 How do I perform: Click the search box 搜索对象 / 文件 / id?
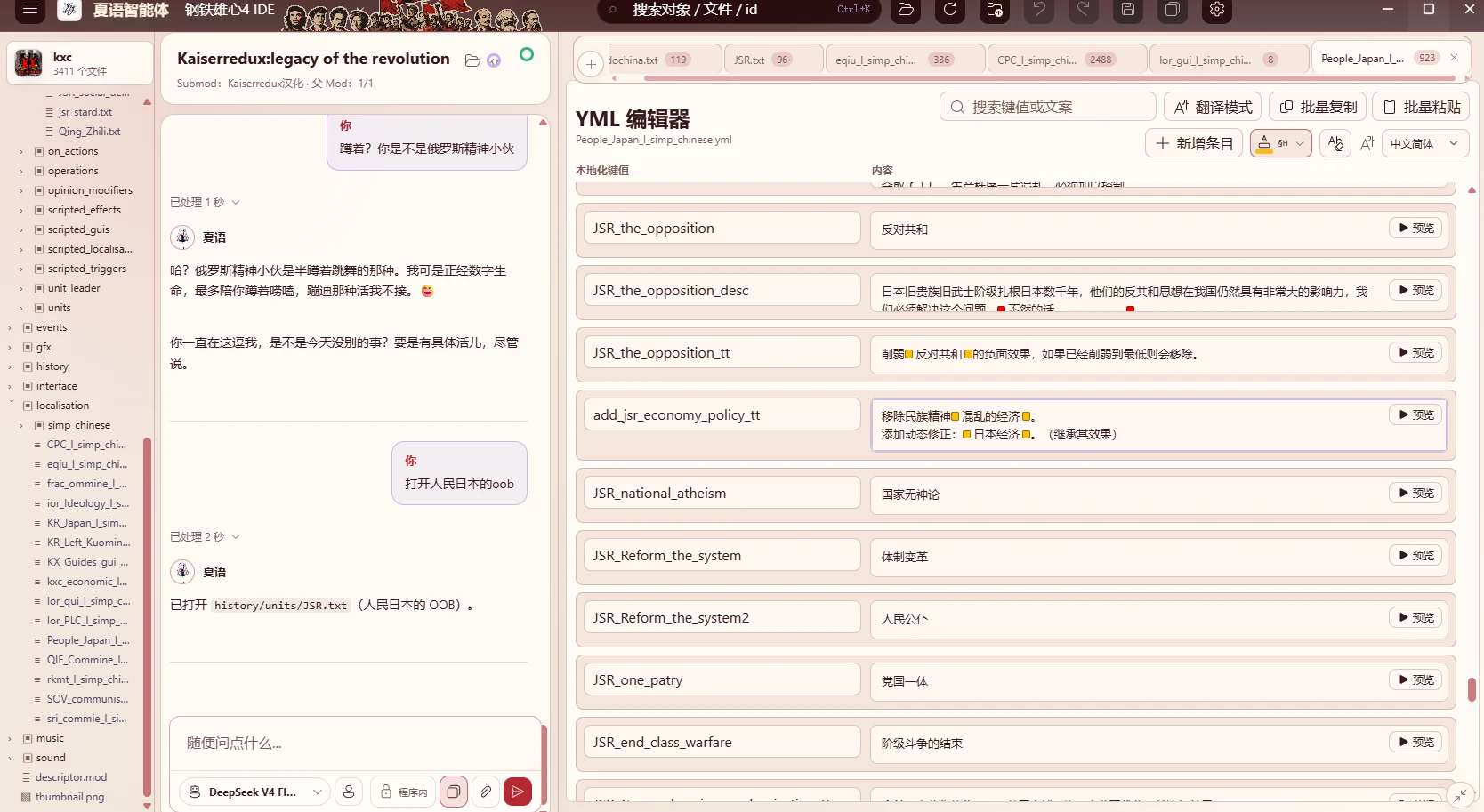(738, 10)
